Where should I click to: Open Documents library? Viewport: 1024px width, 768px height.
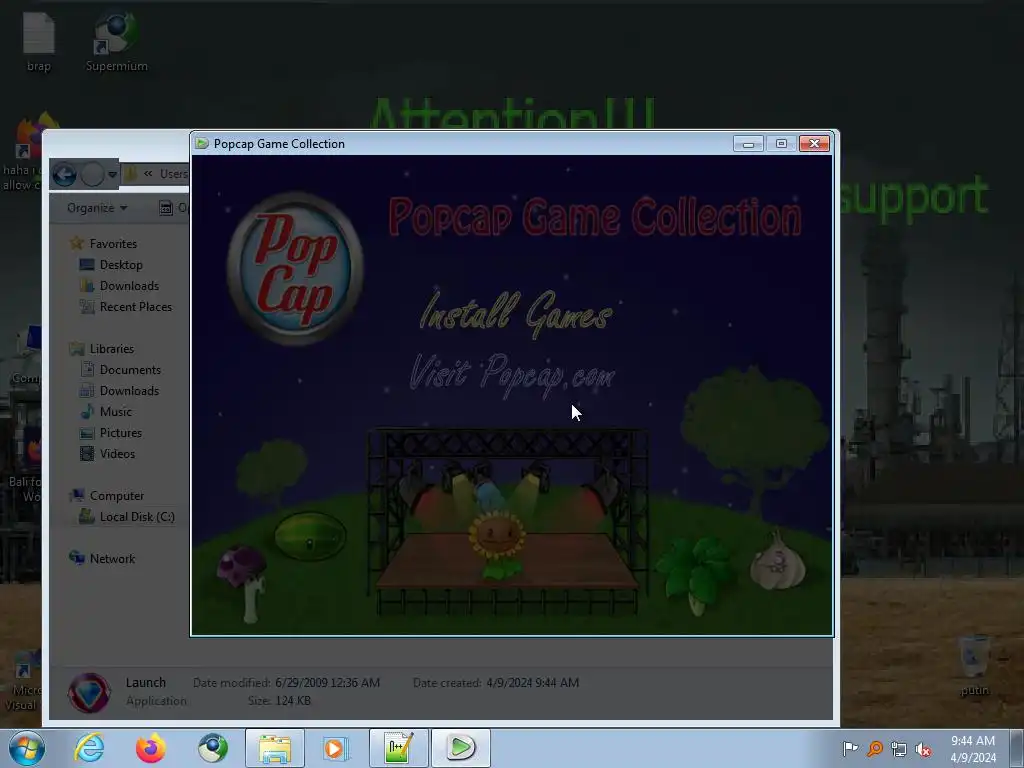click(x=120, y=370)
